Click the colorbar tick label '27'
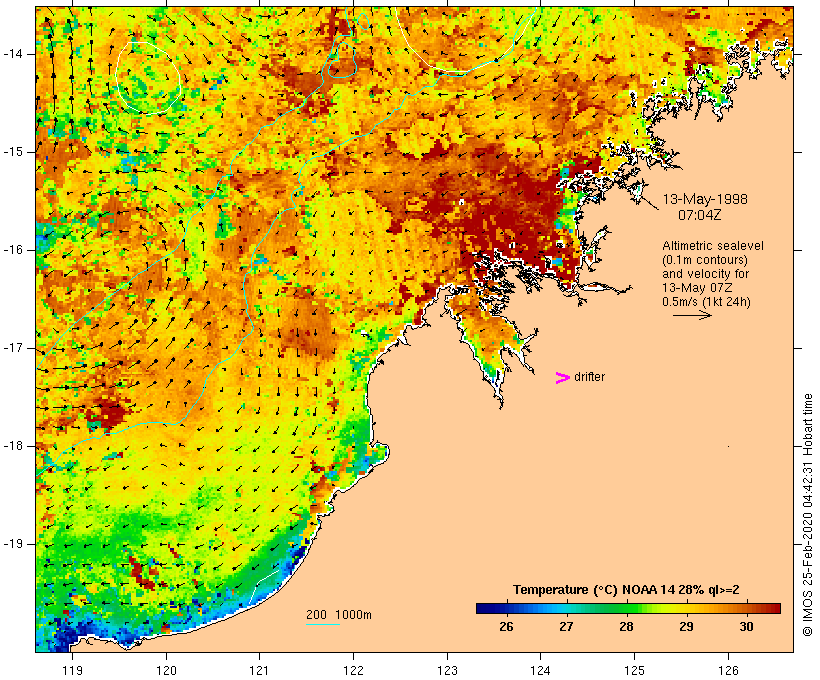Viewport: 820px width, 680px height. click(x=566, y=626)
